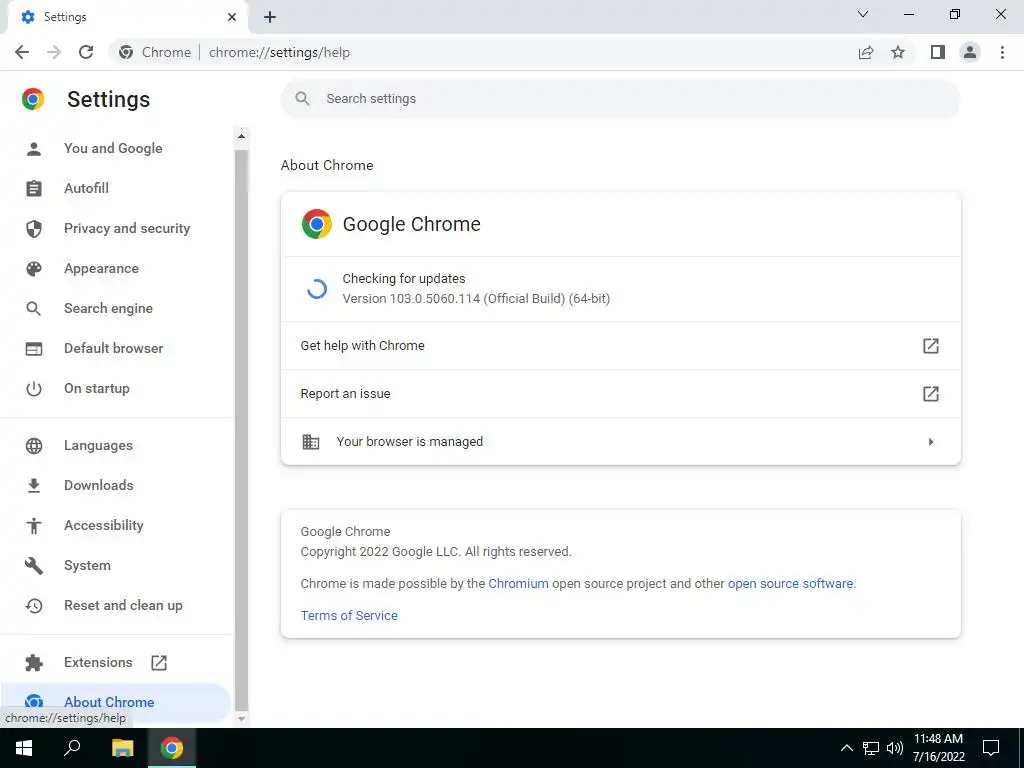The image size is (1024, 768).
Task: Open the tab search dropdown arrow
Action: [x=863, y=14]
